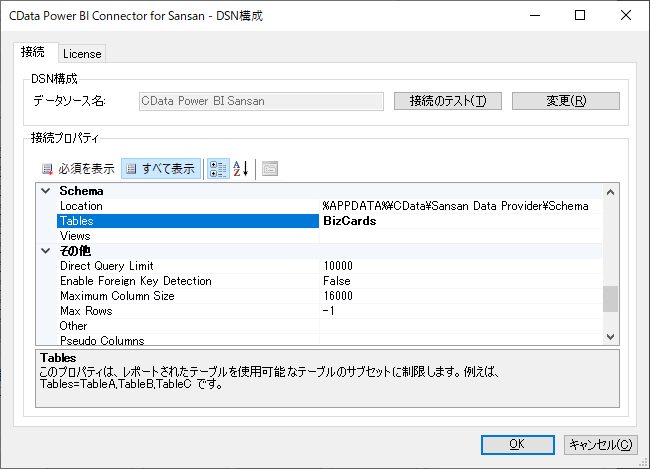Confirm with the OK button

516,444
